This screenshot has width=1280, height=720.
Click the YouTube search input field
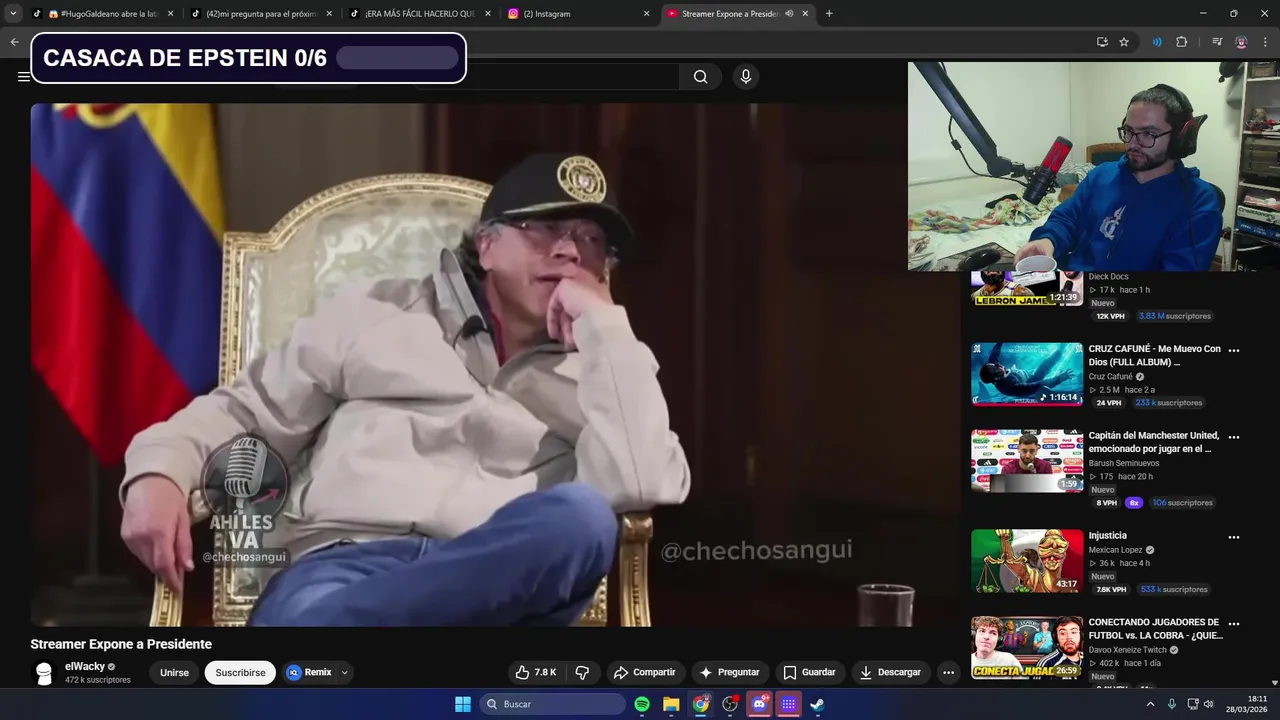[x=545, y=77]
